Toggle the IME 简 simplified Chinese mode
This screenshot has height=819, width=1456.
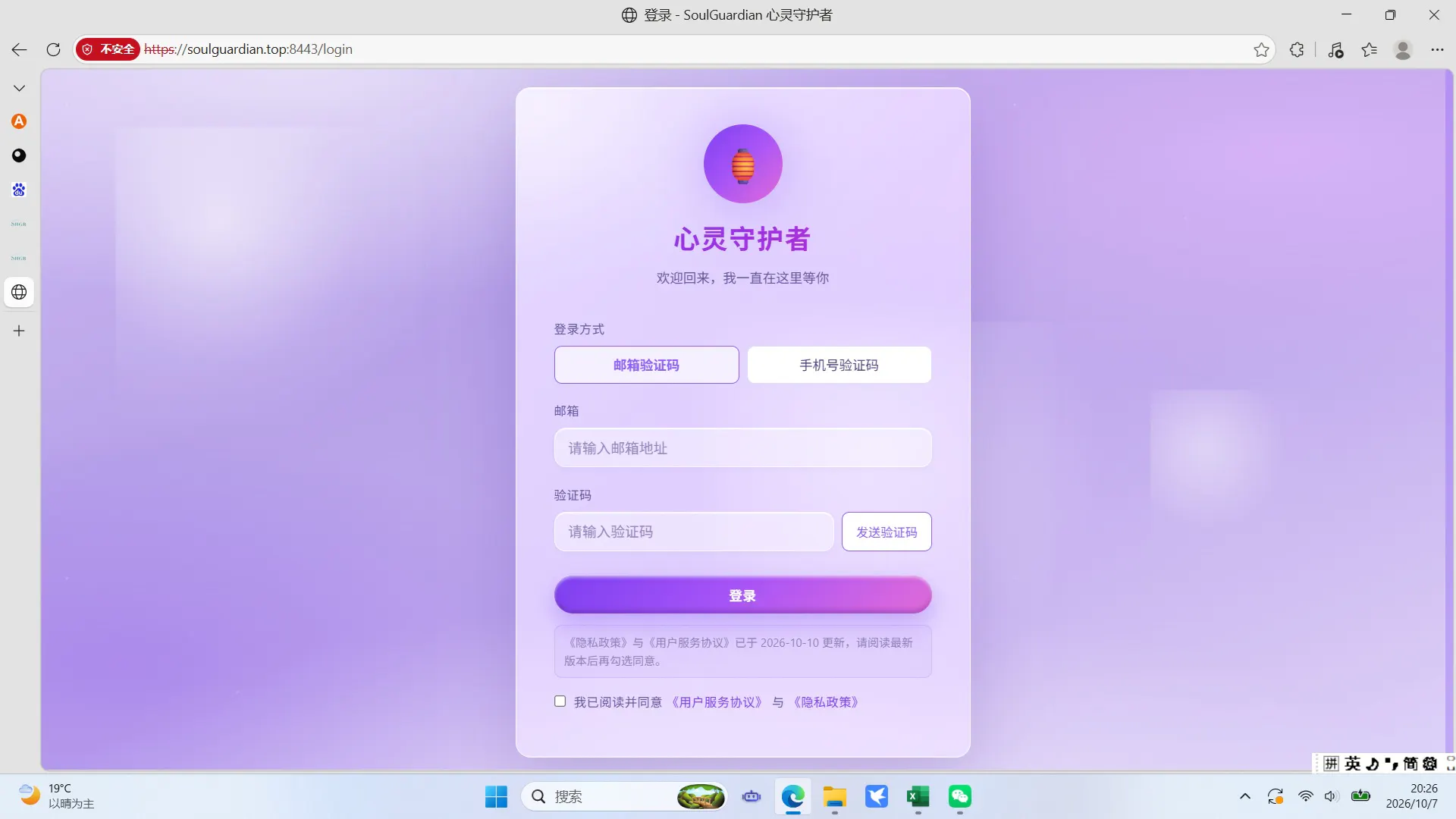point(1410,764)
